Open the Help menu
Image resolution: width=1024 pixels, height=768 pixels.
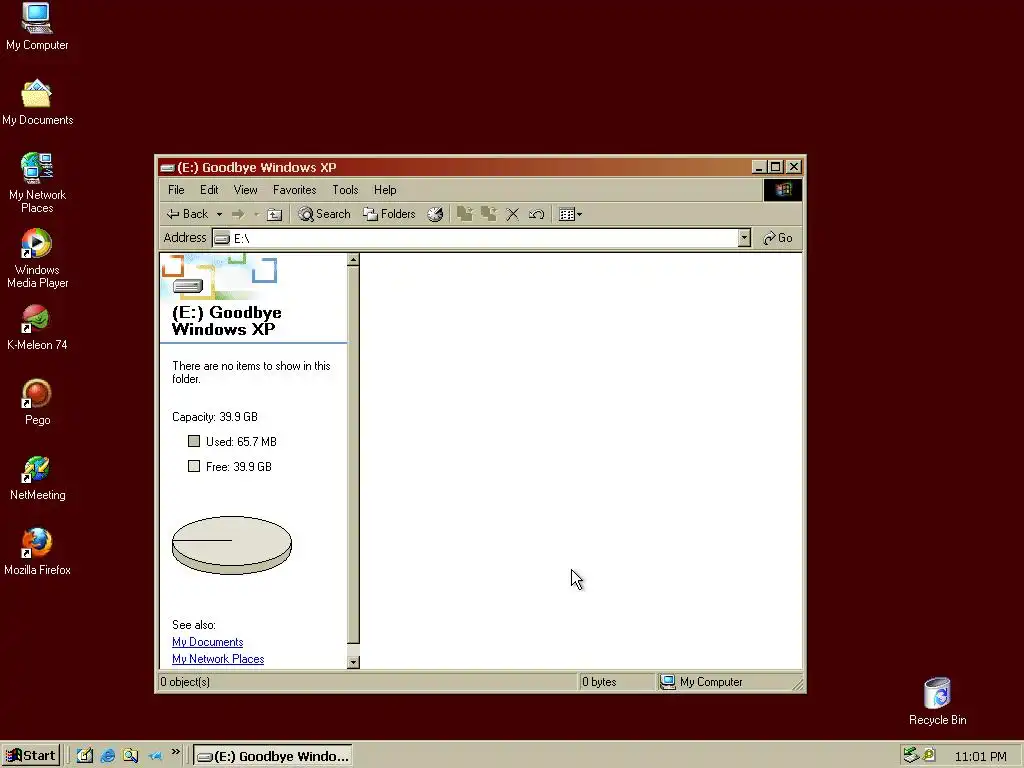(385, 190)
